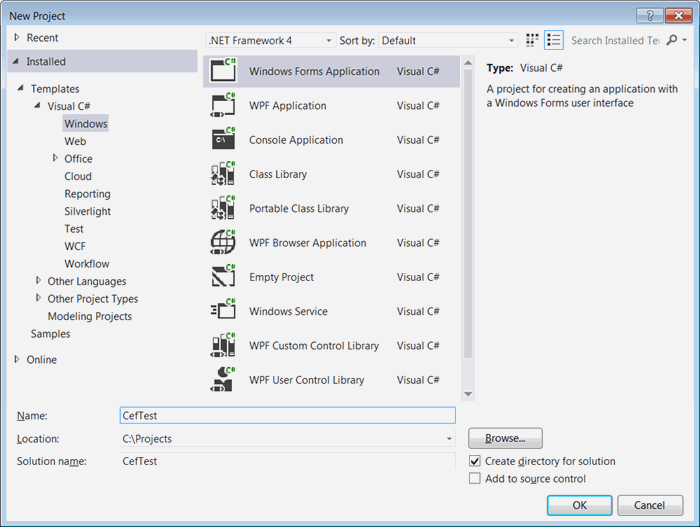Expand the Other Project Types node

(38, 297)
